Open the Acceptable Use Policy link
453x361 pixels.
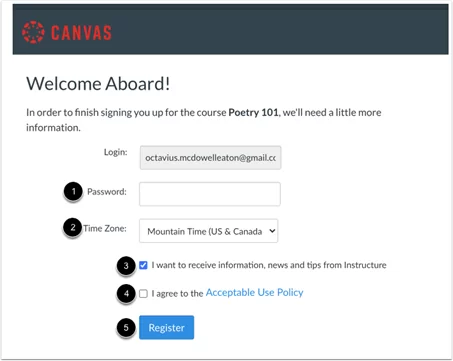coord(255,292)
